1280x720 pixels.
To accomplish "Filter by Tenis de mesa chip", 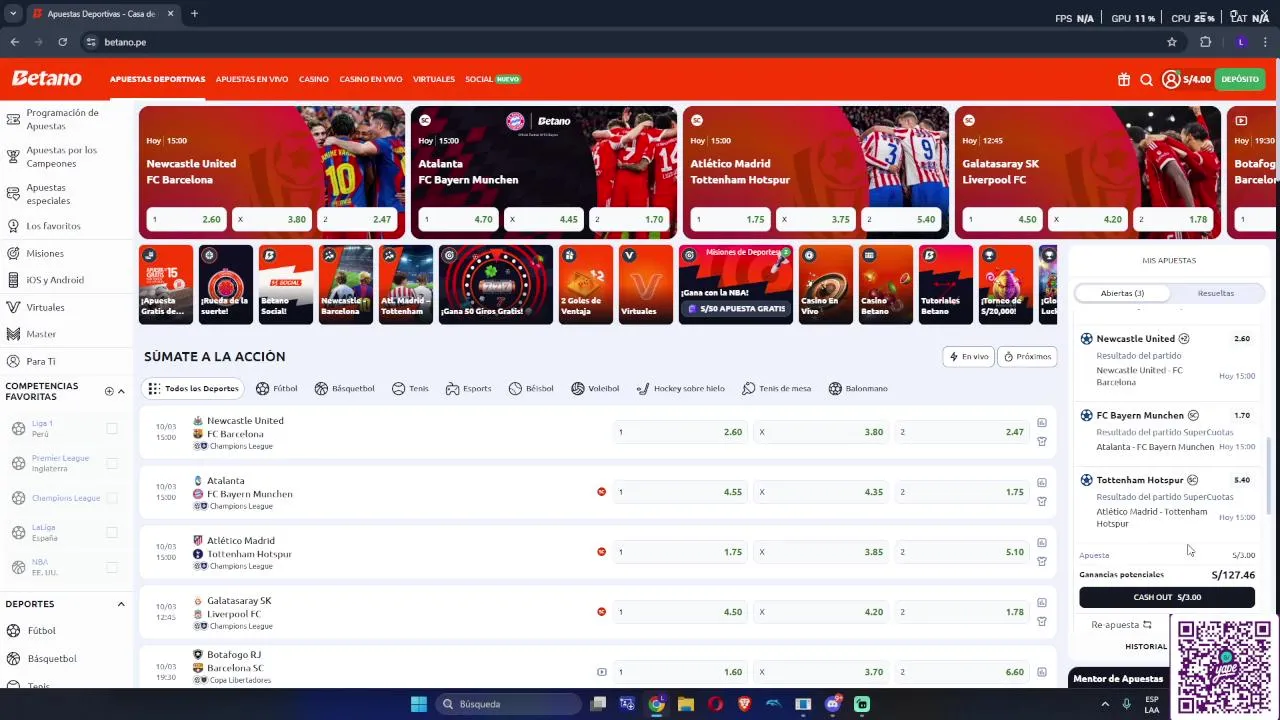I will (x=776, y=388).
